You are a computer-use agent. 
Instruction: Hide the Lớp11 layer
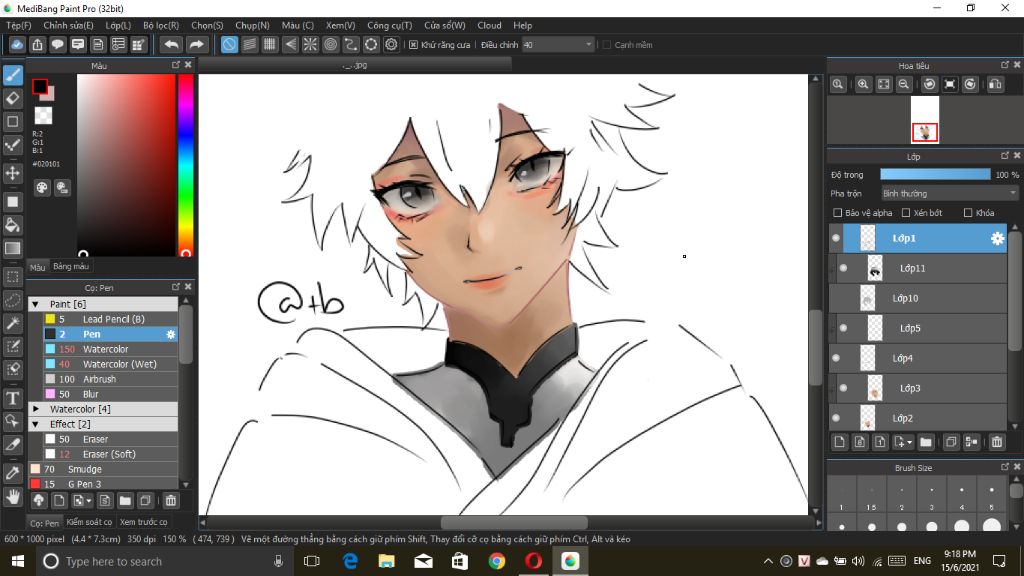coord(844,268)
